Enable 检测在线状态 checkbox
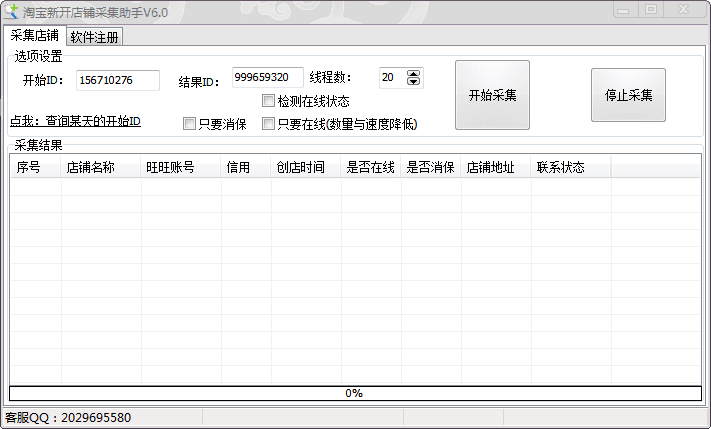711x429 pixels. tap(268, 101)
